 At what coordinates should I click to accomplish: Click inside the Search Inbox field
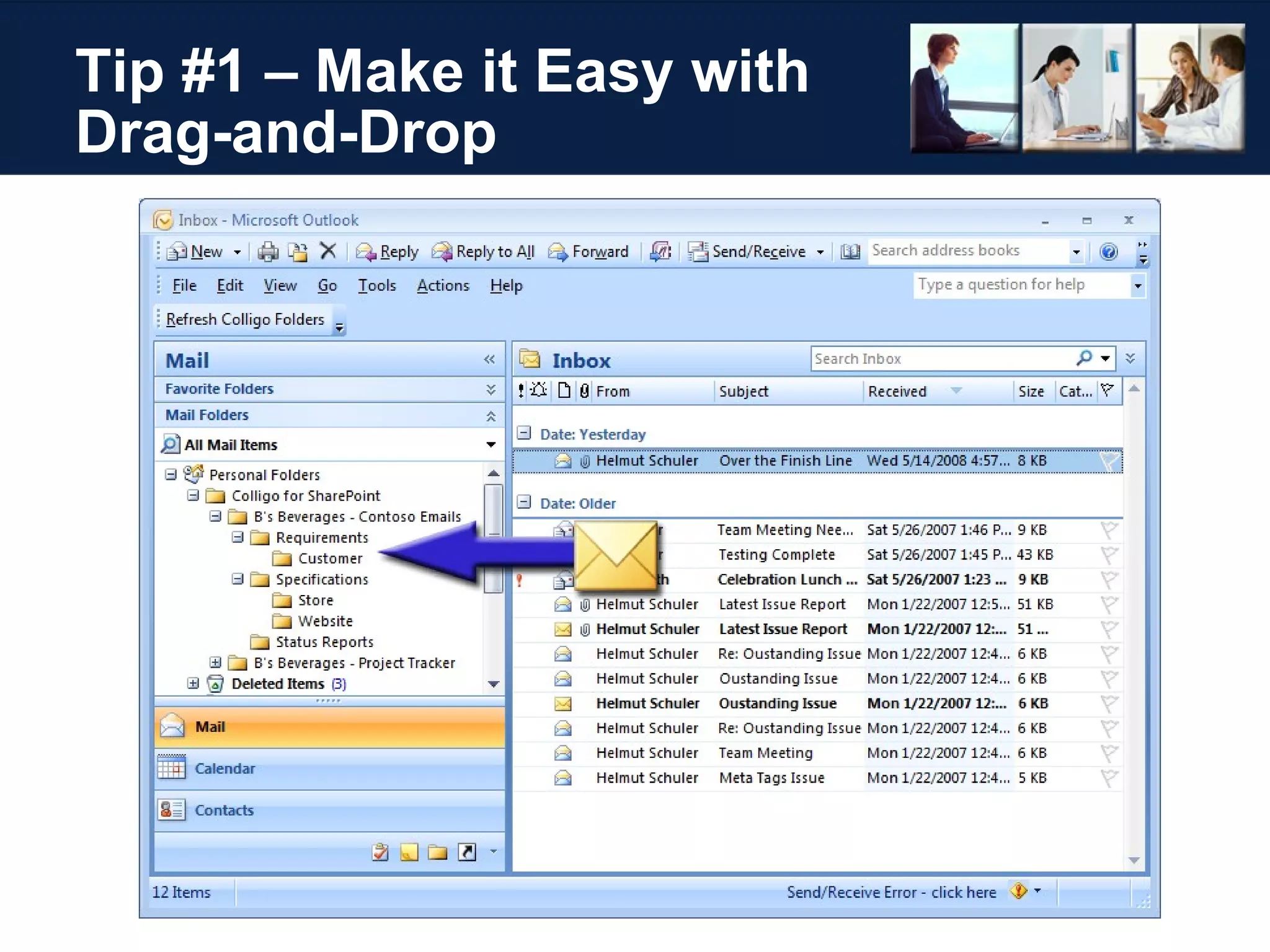point(943,359)
